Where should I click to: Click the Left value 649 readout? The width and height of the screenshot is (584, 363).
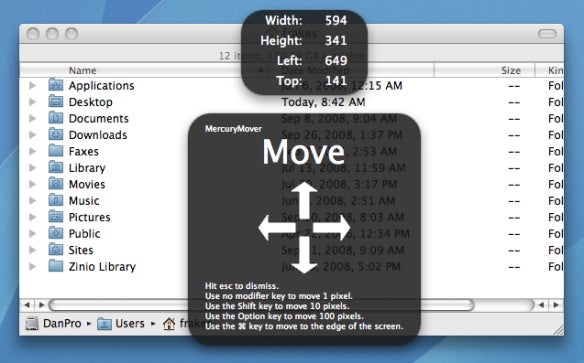(x=336, y=61)
